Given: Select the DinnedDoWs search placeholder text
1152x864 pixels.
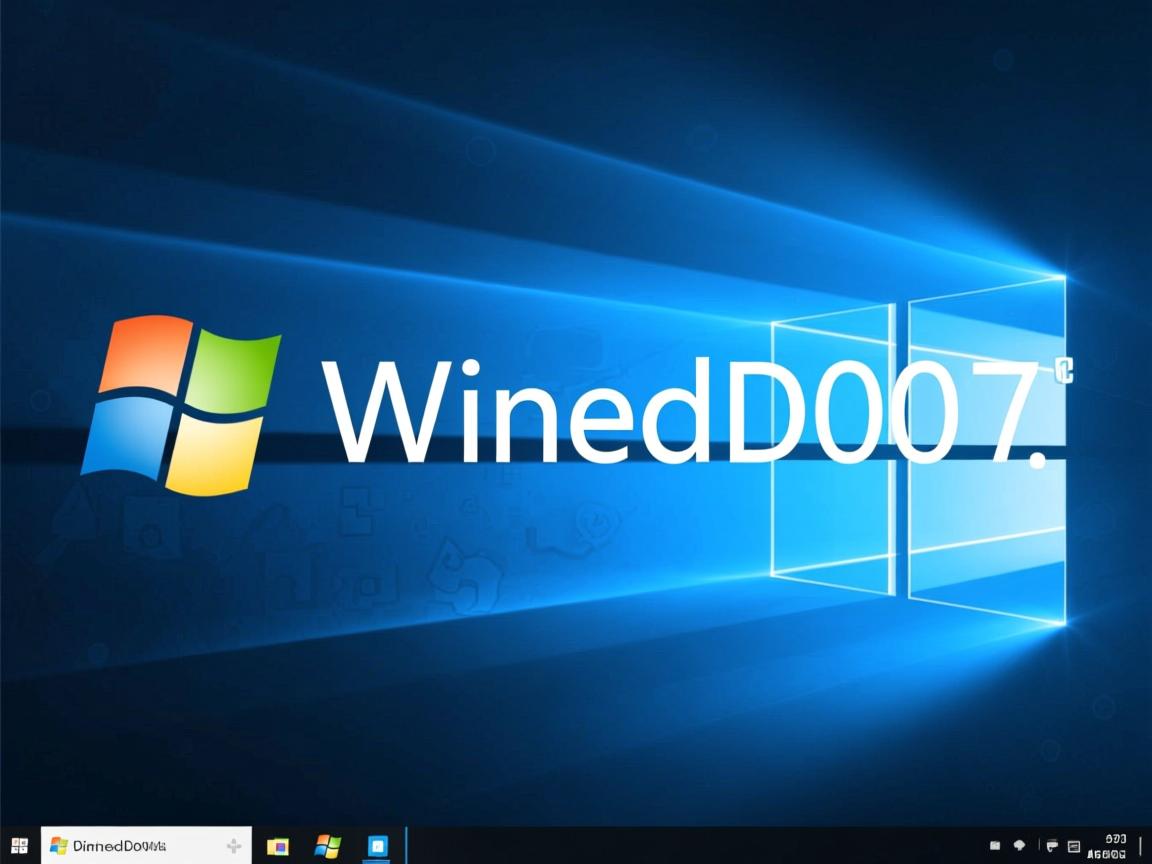Looking at the screenshot, I should 120,845.
